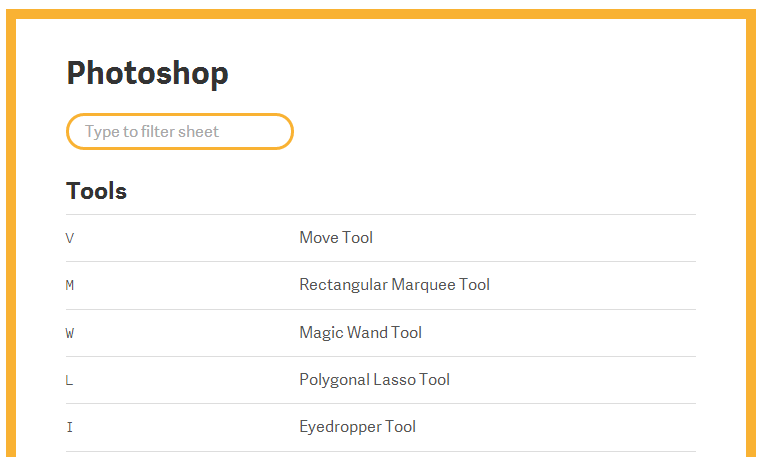The image size is (762, 457).
Task: Click the L shortcut key
Action: tap(69, 380)
